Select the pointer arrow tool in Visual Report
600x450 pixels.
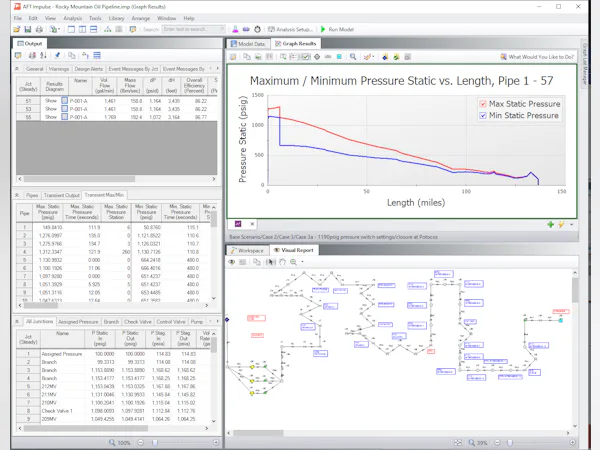tap(271, 262)
